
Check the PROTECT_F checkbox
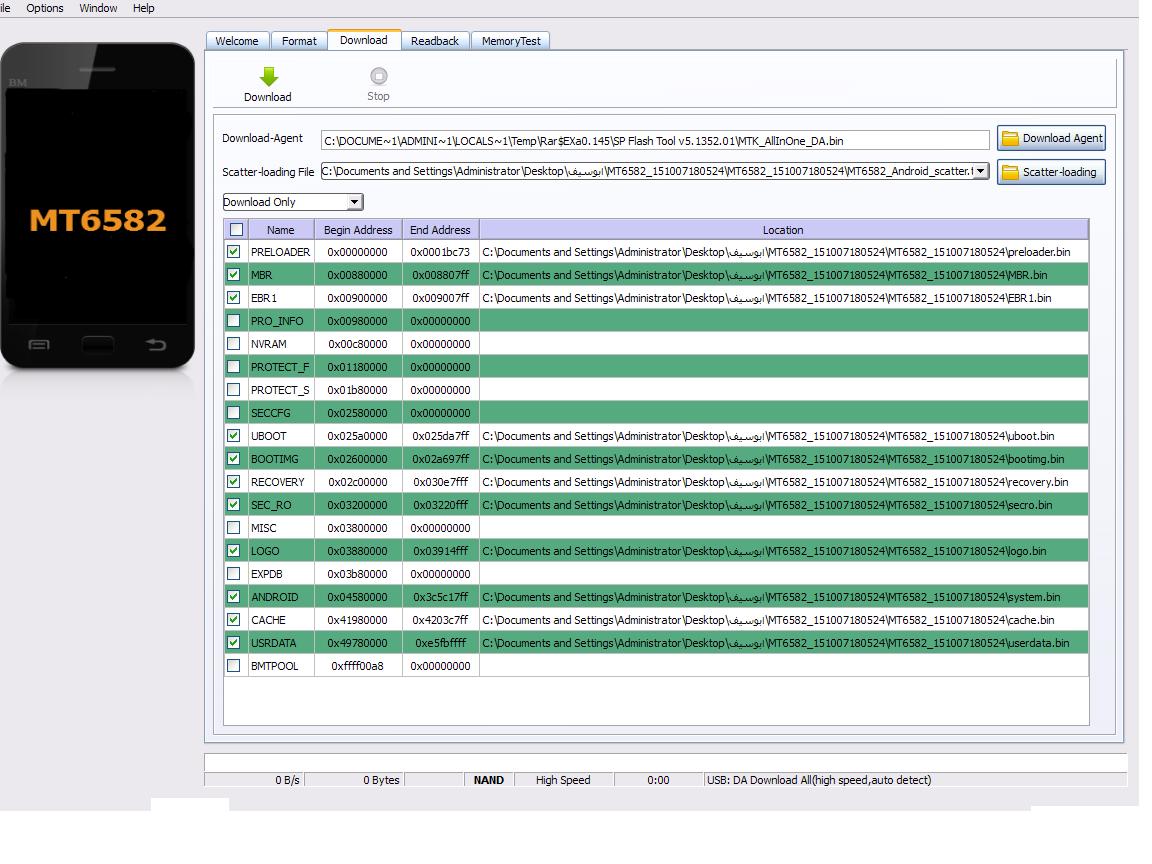pos(234,367)
